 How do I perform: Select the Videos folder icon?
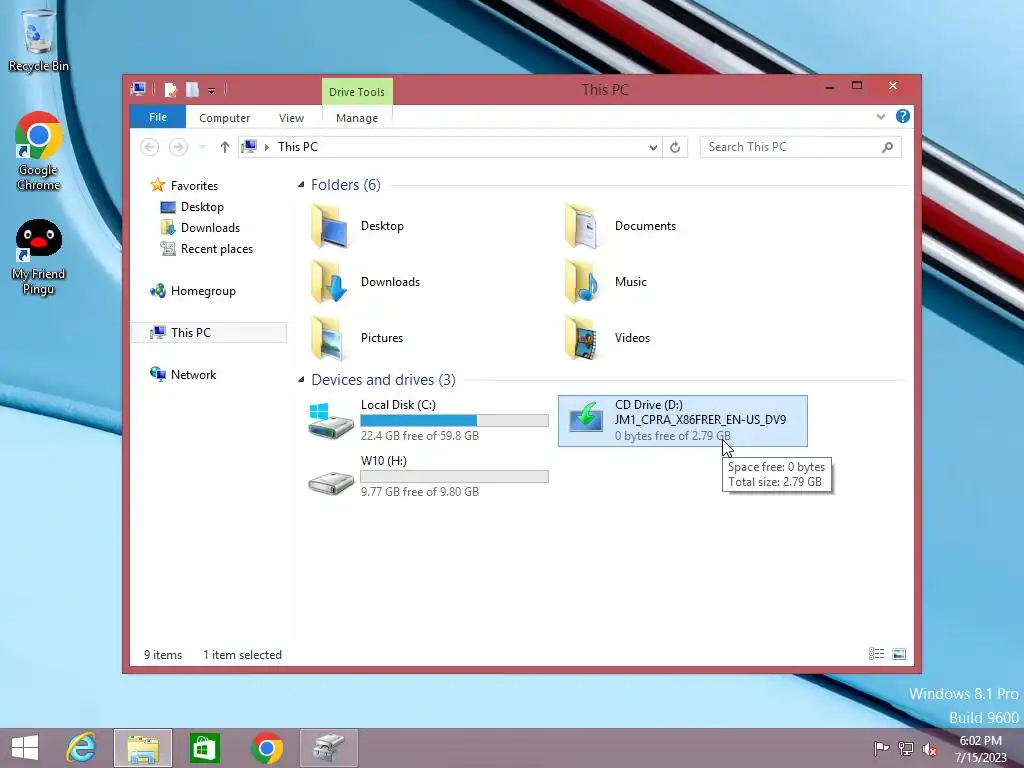tap(583, 338)
